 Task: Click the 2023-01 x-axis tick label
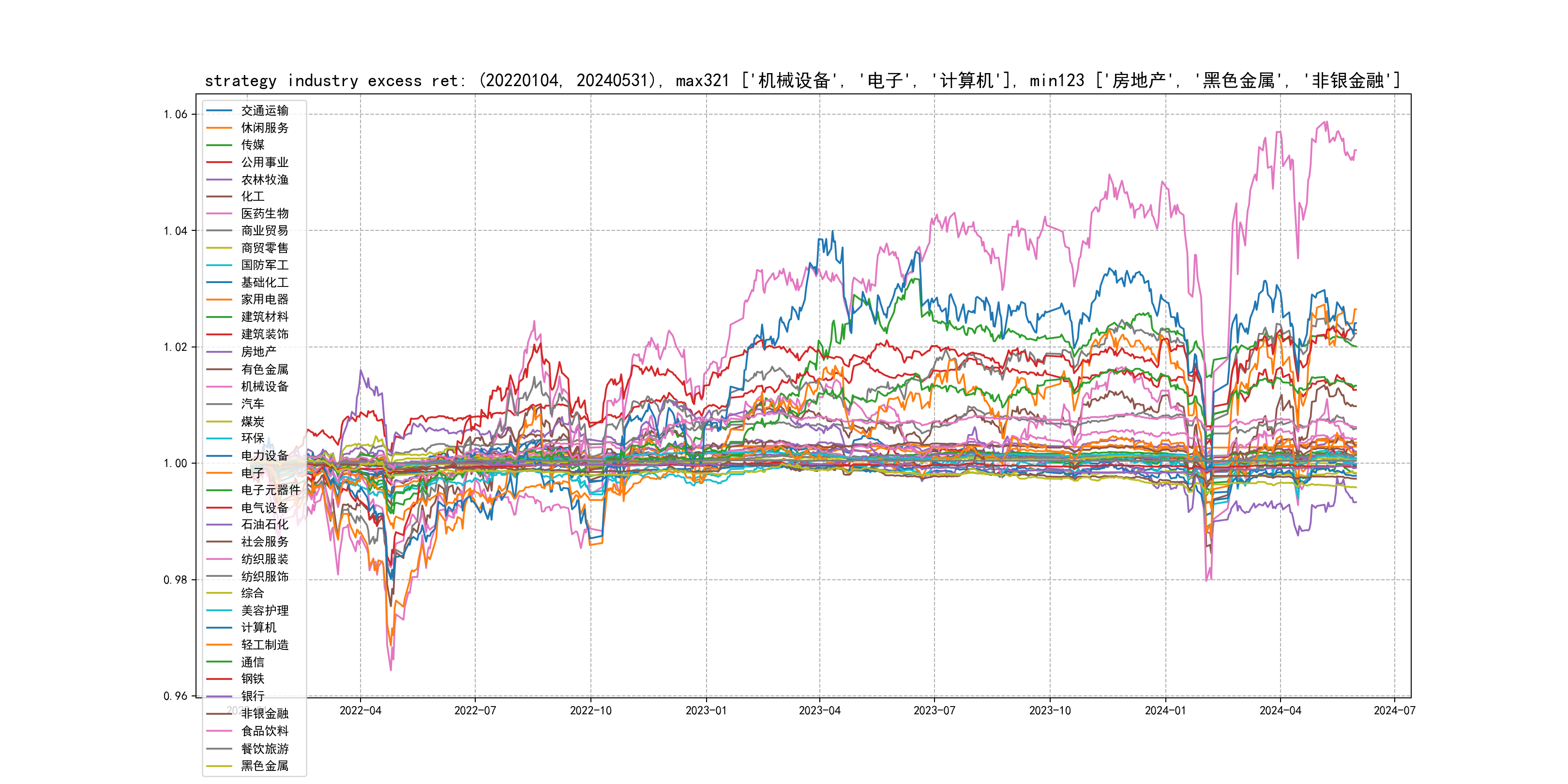[x=706, y=710]
